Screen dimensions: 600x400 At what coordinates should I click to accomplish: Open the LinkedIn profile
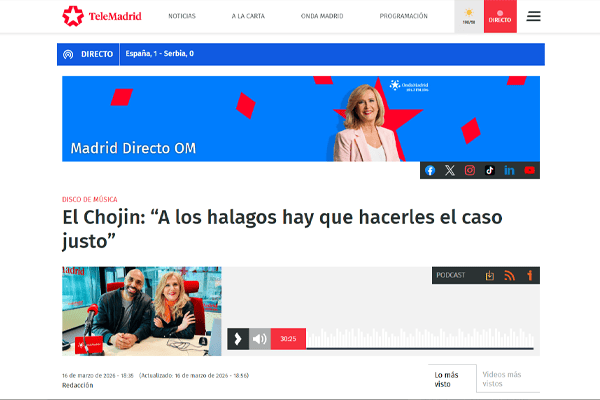tap(509, 170)
